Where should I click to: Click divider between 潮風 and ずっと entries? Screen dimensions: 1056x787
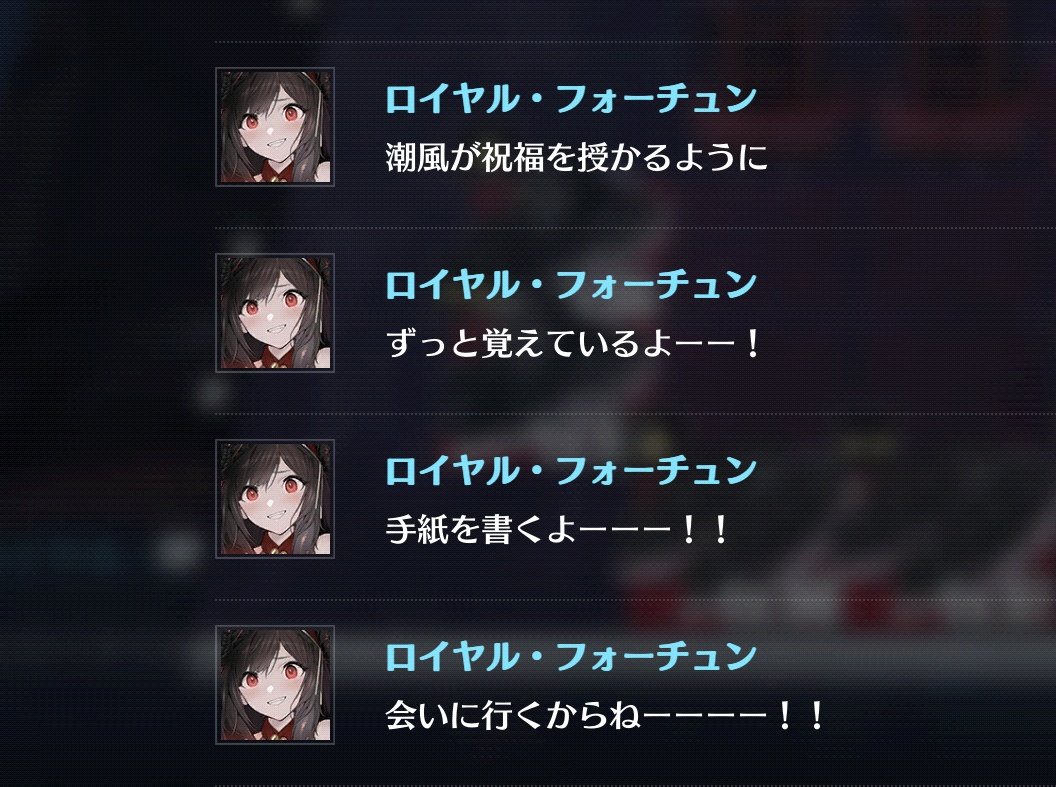[635, 228]
